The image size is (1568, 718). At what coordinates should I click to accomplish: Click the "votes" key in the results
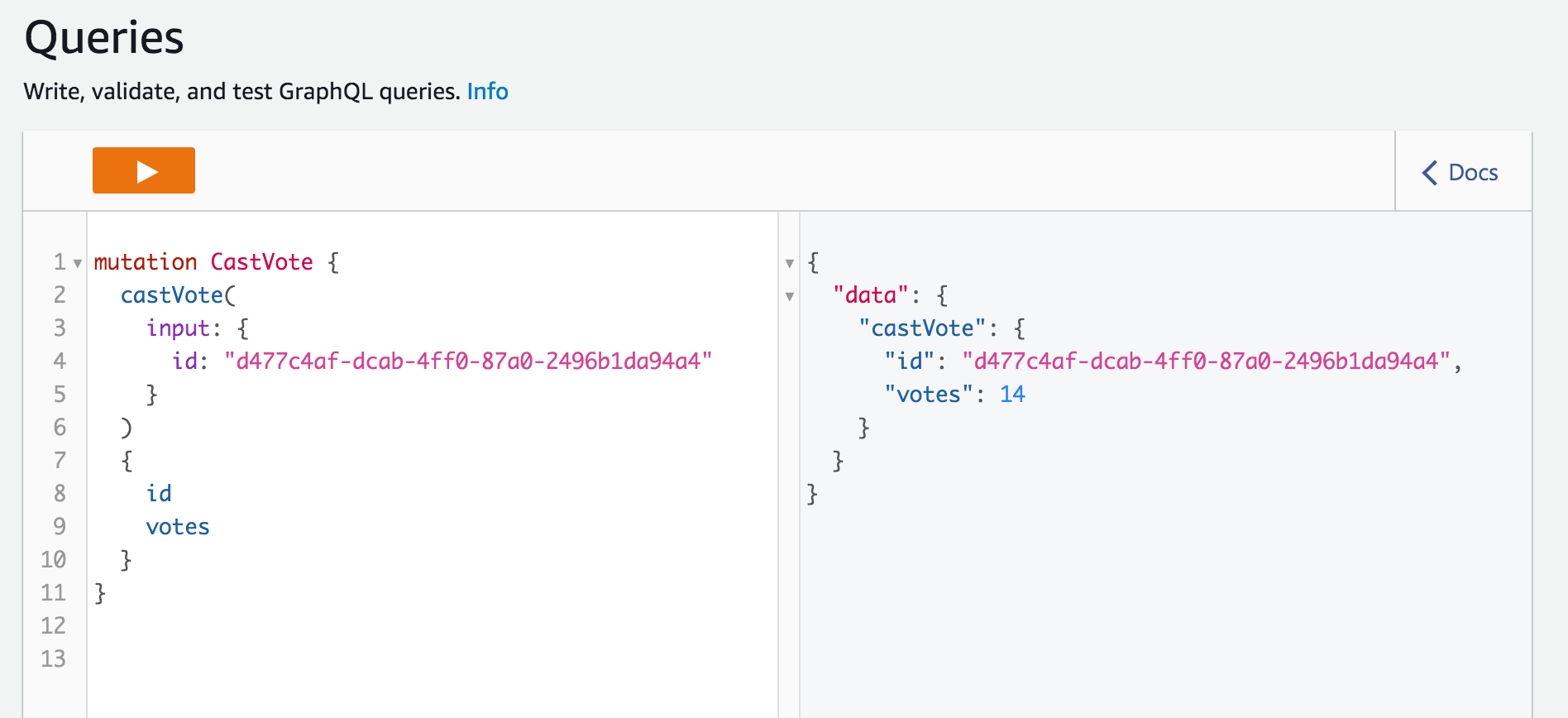pos(929,395)
